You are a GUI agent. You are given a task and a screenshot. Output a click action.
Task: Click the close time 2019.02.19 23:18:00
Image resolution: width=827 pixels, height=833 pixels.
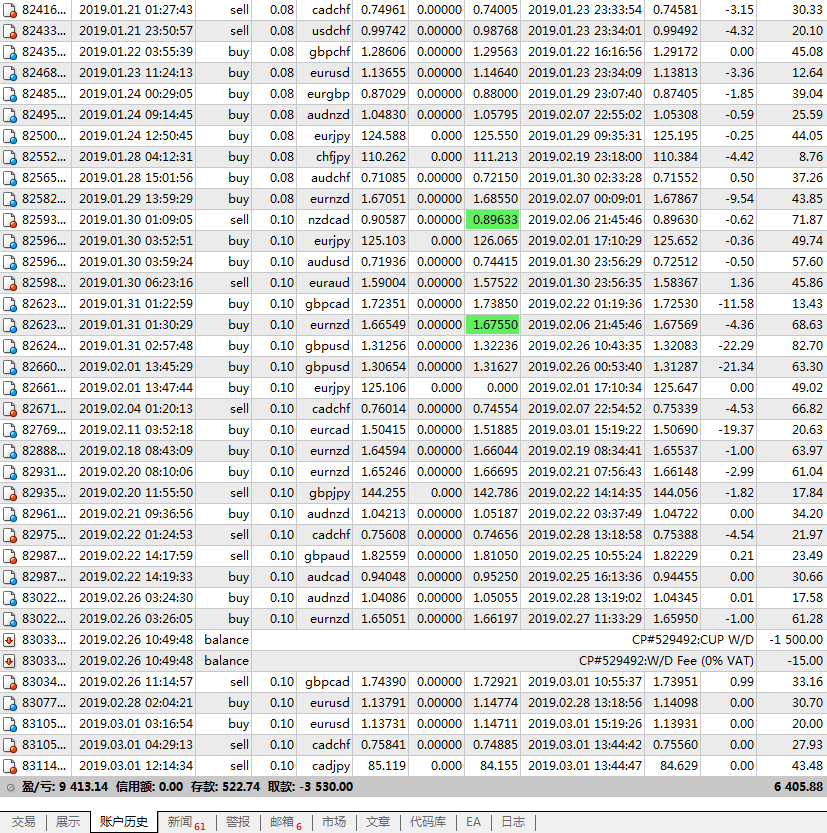pyautogui.click(x=585, y=157)
